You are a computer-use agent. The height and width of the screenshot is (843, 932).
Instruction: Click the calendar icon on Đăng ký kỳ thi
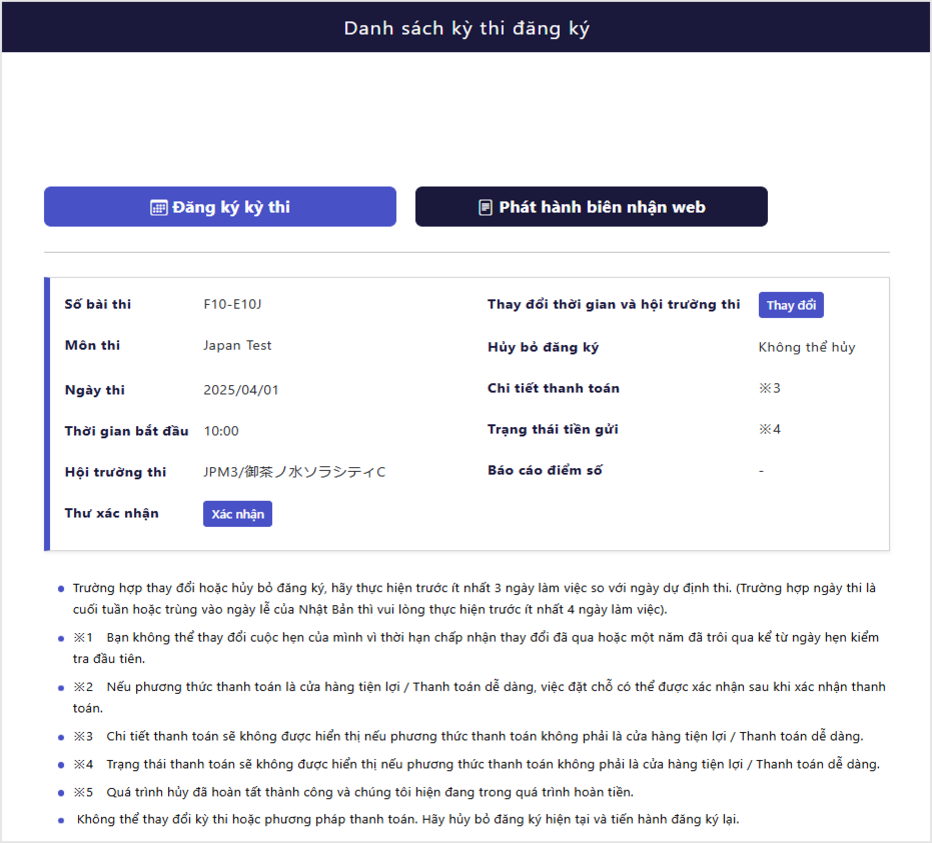coord(158,208)
